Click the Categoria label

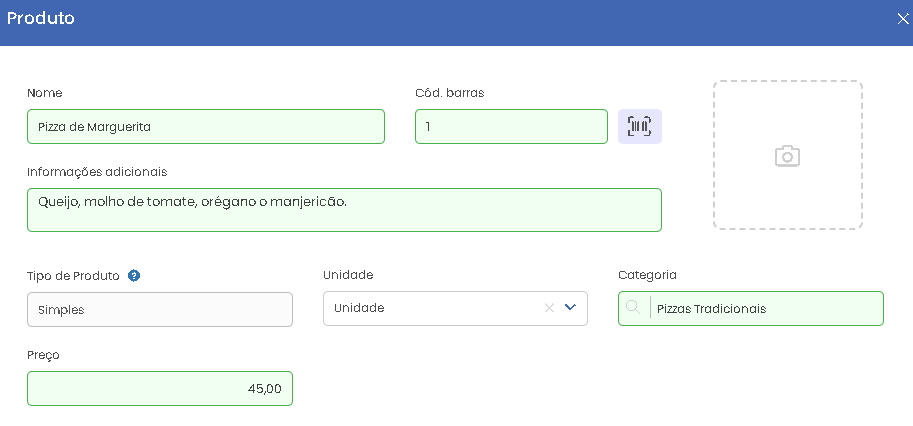pos(647,275)
